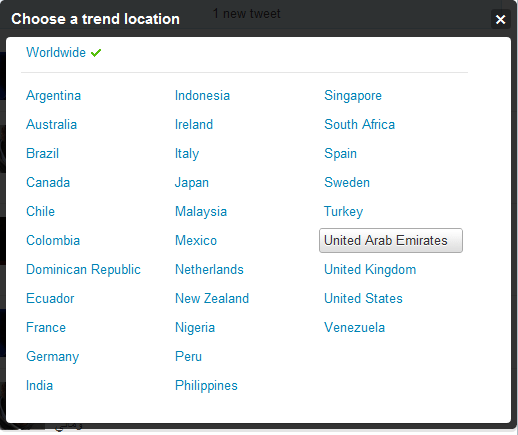
Task: Choose Netherlands trend location
Action: (x=209, y=269)
